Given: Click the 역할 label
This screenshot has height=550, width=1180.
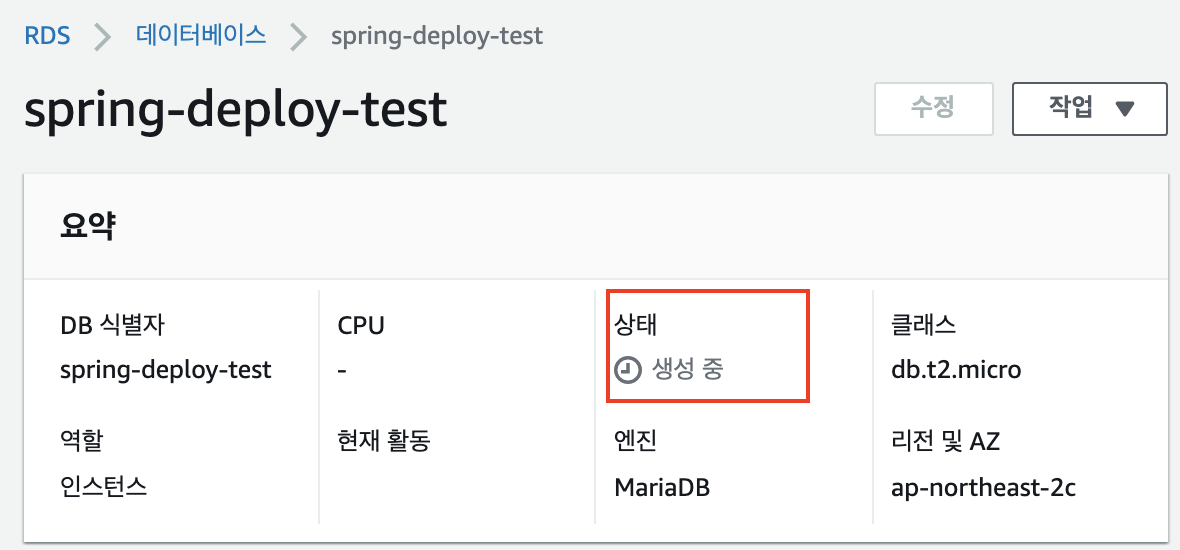Looking at the screenshot, I should coord(81,441).
